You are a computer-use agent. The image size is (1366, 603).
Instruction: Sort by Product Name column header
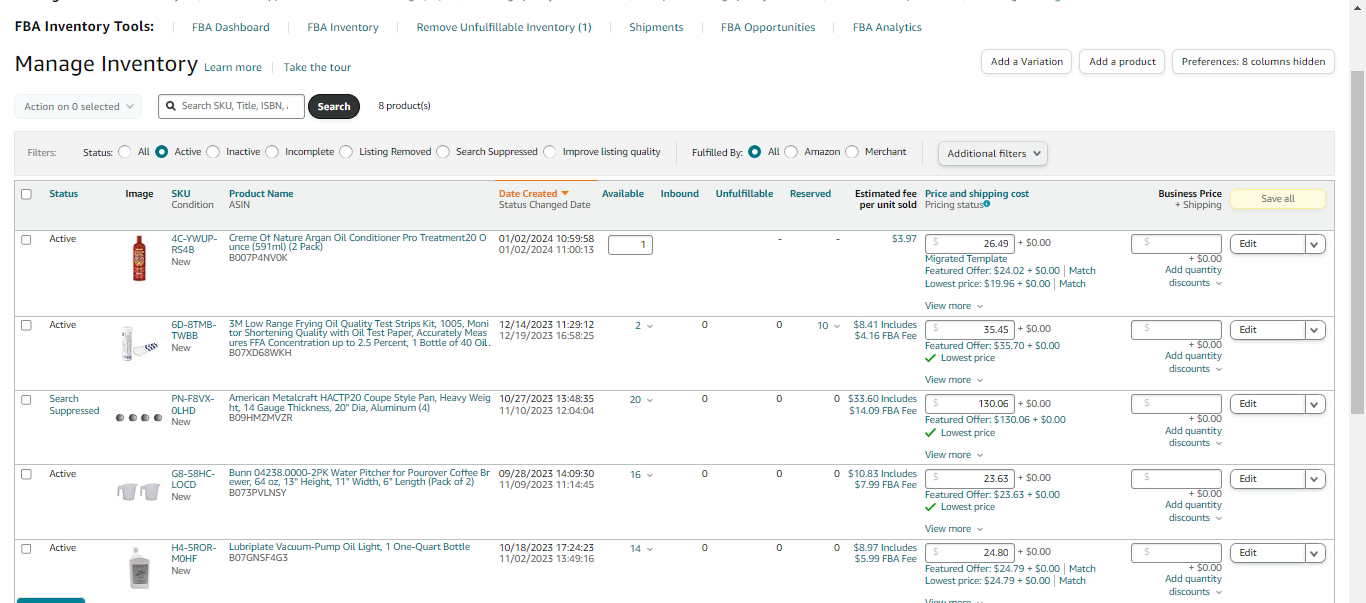261,194
